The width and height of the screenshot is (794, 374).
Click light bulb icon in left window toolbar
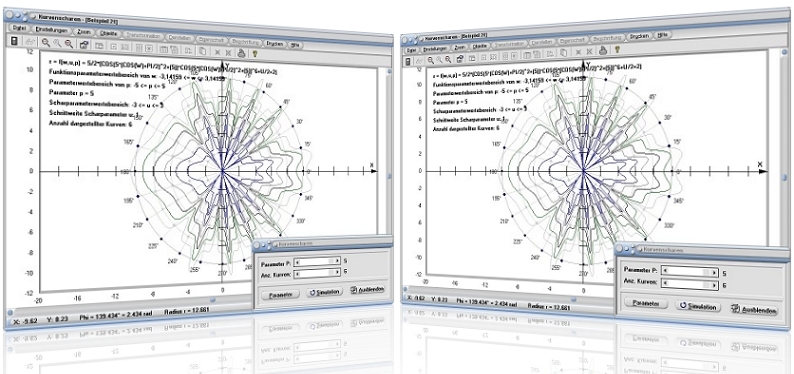point(255,53)
